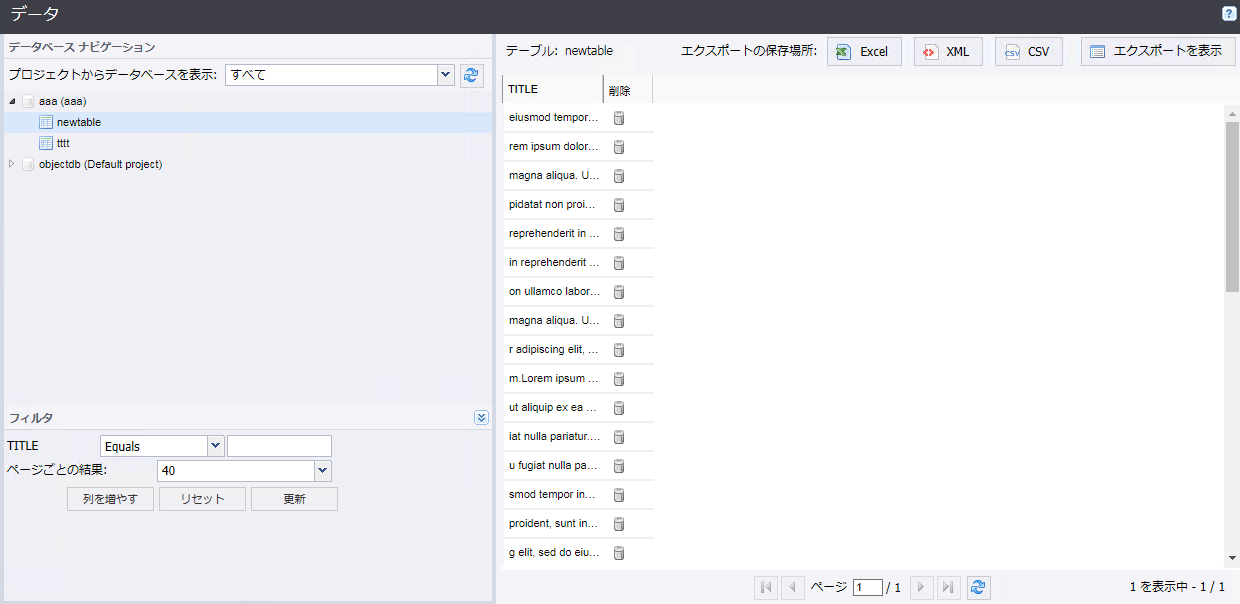The image size is (1240, 604).
Task: Click trash icon for 'pidatat non proi' row
Action: [618, 205]
